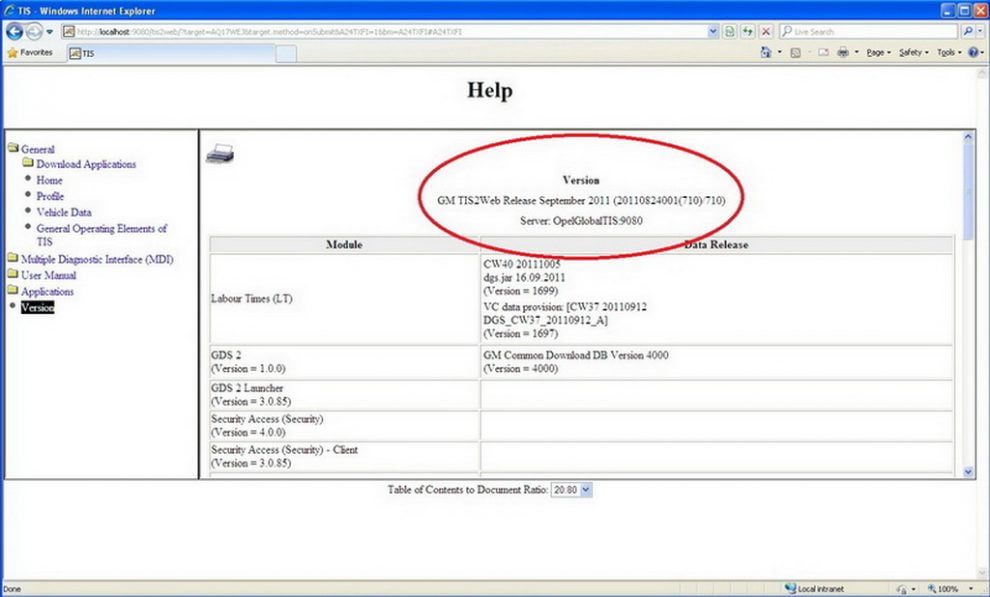This screenshot has width=990, height=597.
Task: Click the Back navigation arrow
Action: [x=13, y=31]
